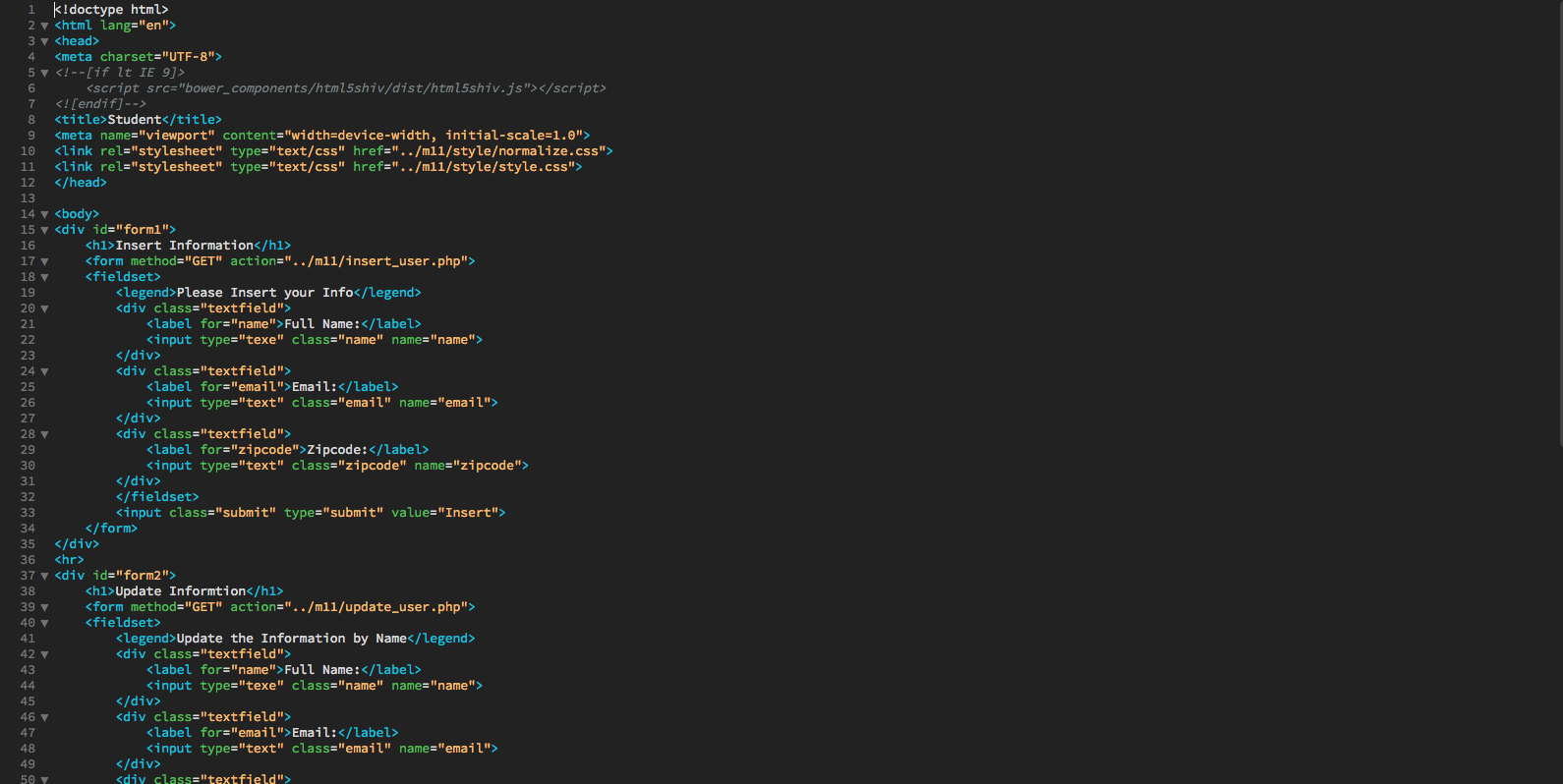The width and height of the screenshot is (1563, 784).
Task: Collapse the textfield div on line 42
Action: pos(44,654)
